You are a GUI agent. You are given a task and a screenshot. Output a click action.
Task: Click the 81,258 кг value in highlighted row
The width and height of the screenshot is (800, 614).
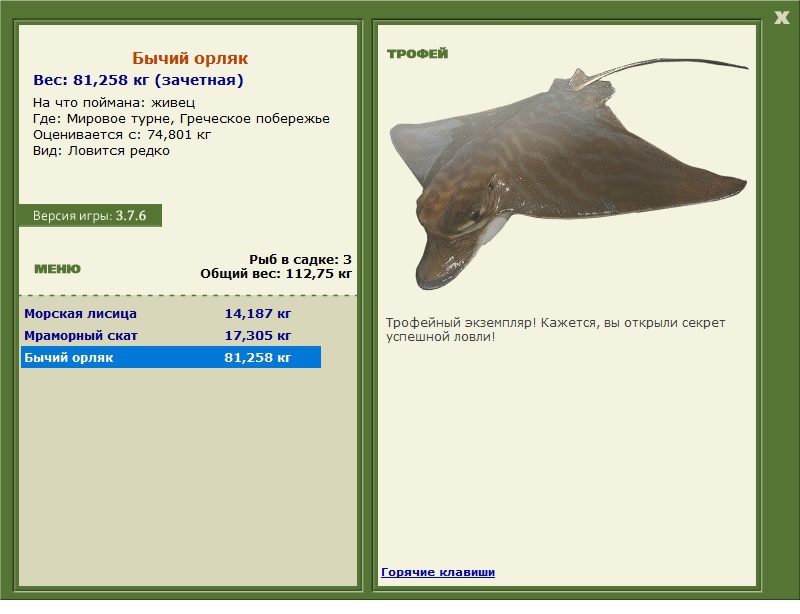coord(258,357)
